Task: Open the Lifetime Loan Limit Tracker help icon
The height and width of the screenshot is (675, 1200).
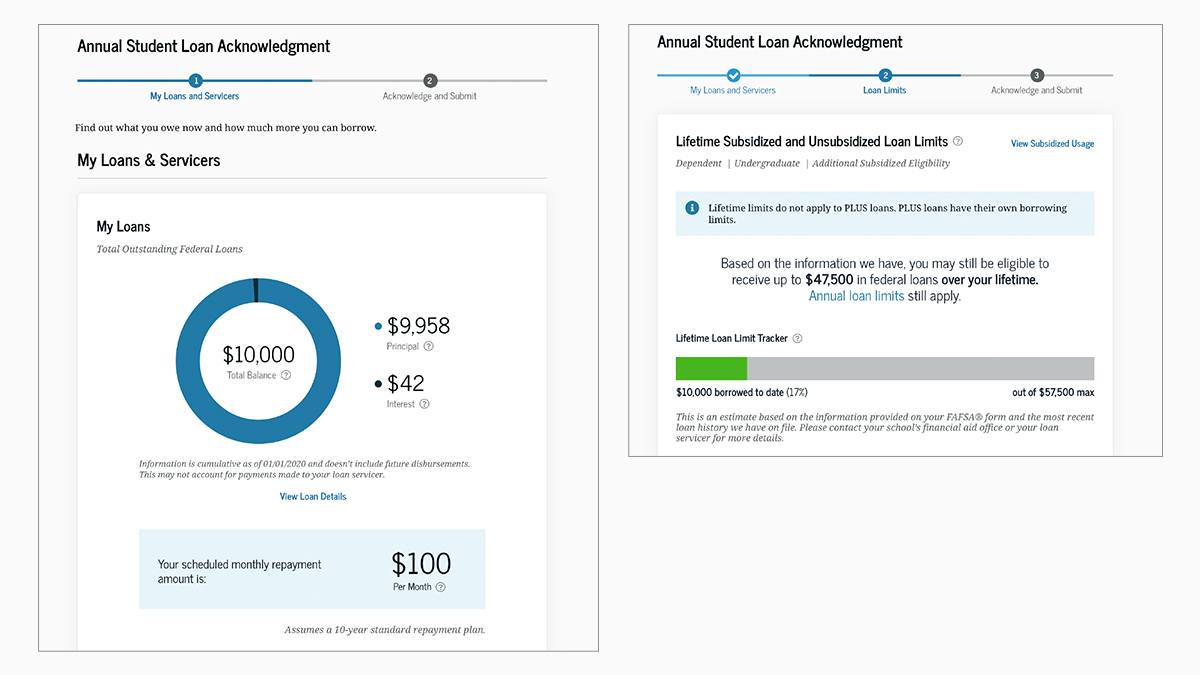Action: [797, 338]
